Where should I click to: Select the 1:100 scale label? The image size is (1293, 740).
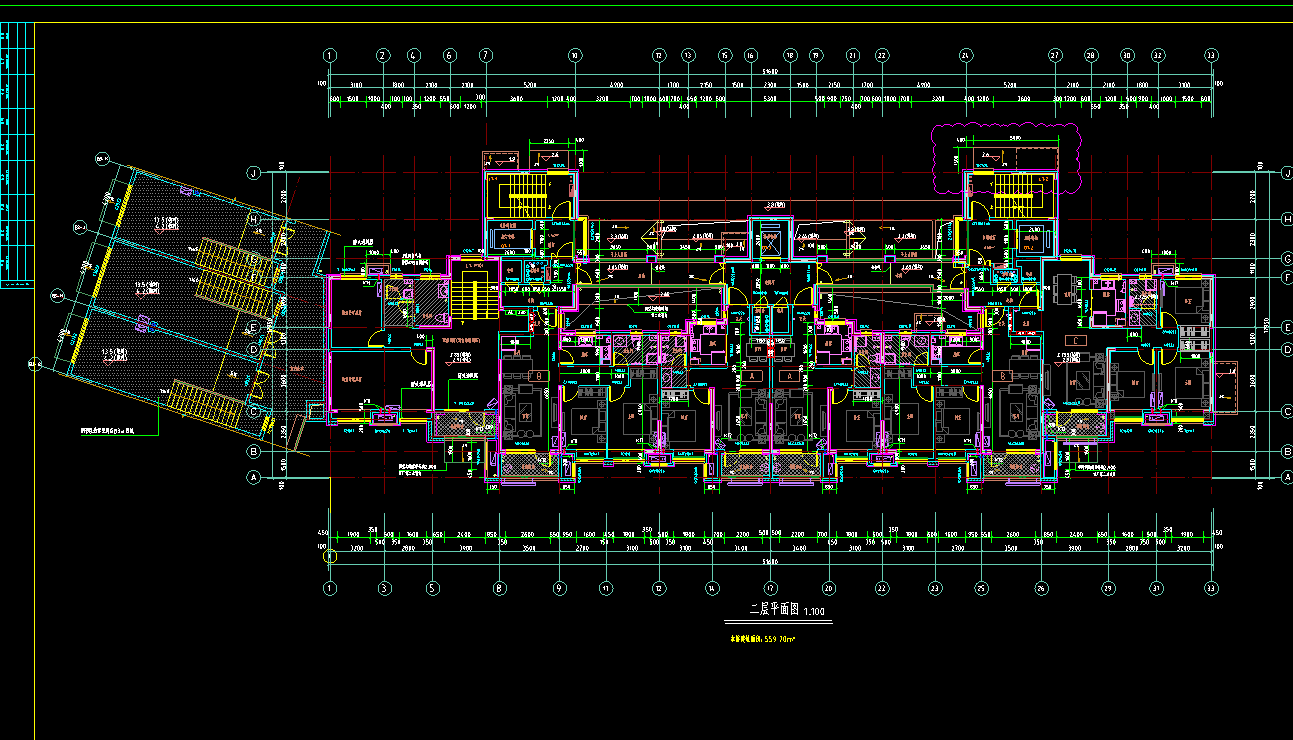click(815, 611)
